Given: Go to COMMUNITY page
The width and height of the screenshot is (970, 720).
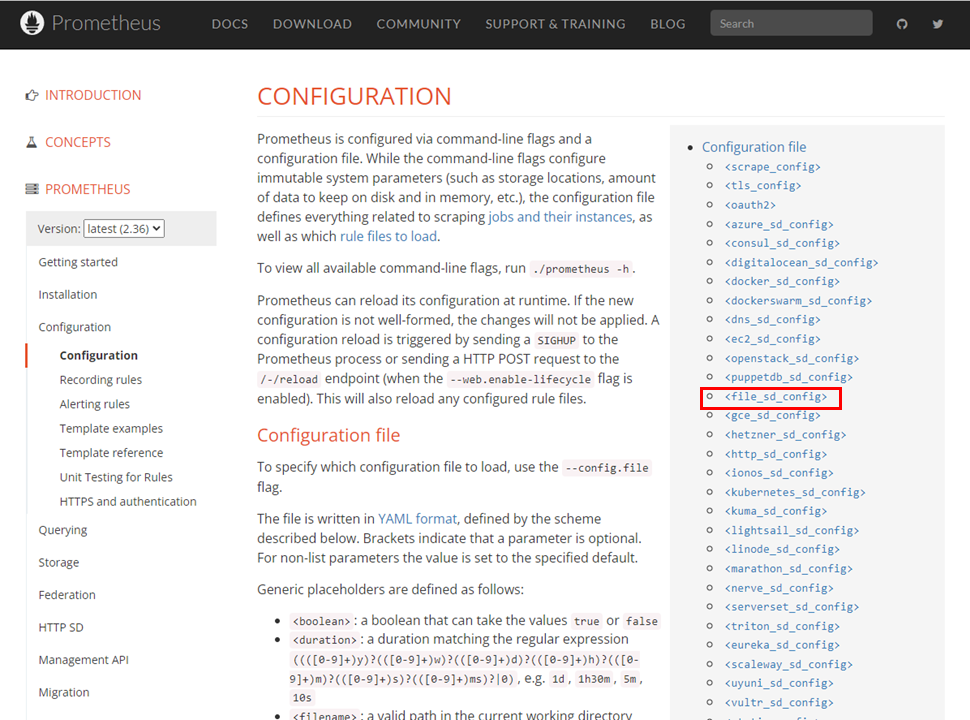Looking at the screenshot, I should tap(419, 24).
